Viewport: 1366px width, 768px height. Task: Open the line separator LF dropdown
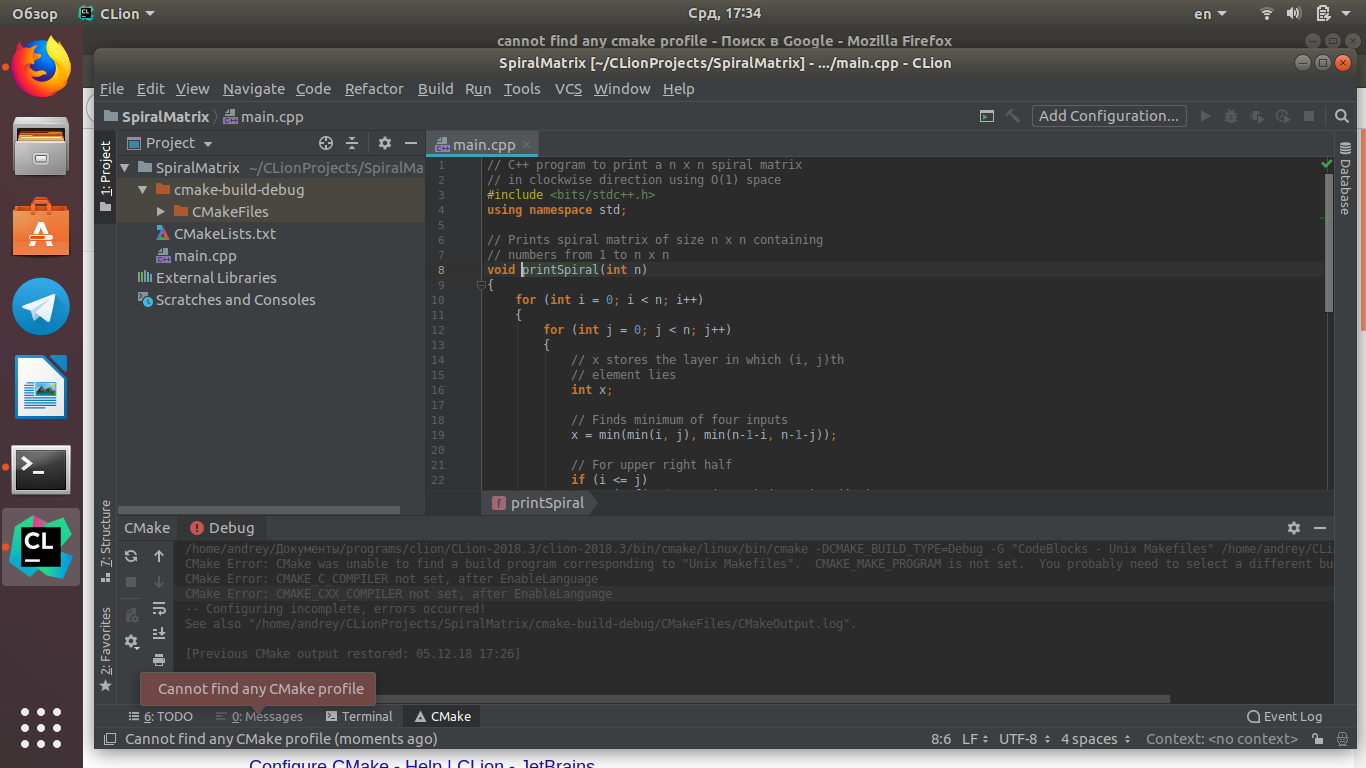click(x=973, y=739)
